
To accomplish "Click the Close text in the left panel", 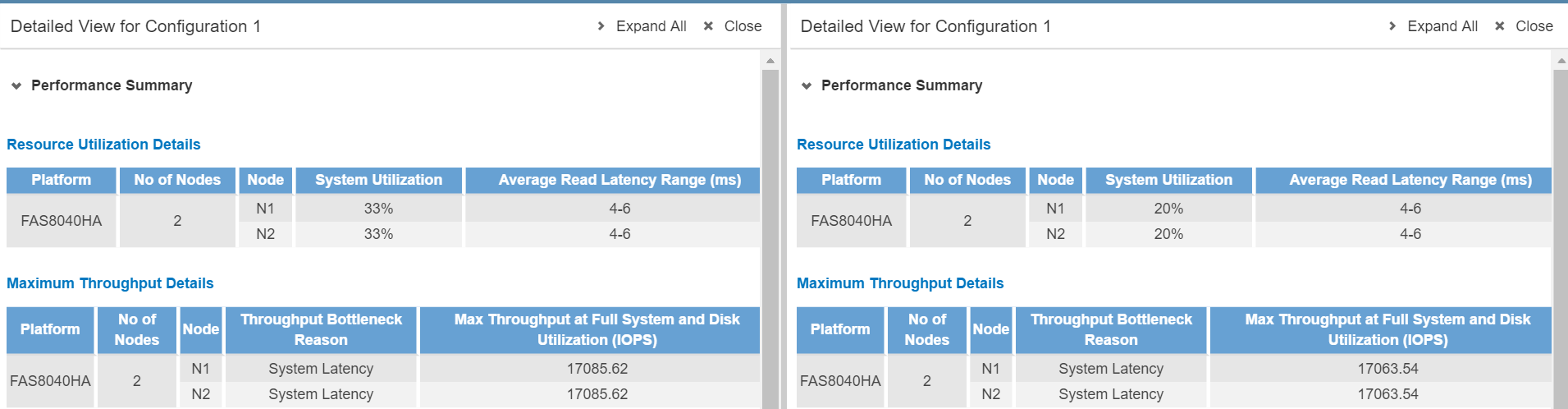I will (x=743, y=26).
